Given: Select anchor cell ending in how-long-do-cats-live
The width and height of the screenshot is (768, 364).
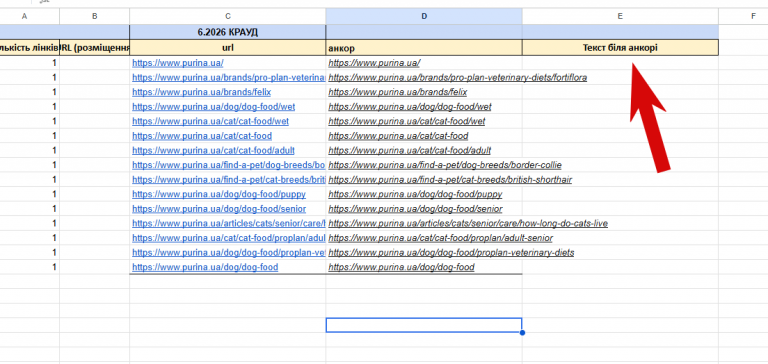Looking at the screenshot, I should click(424, 223).
